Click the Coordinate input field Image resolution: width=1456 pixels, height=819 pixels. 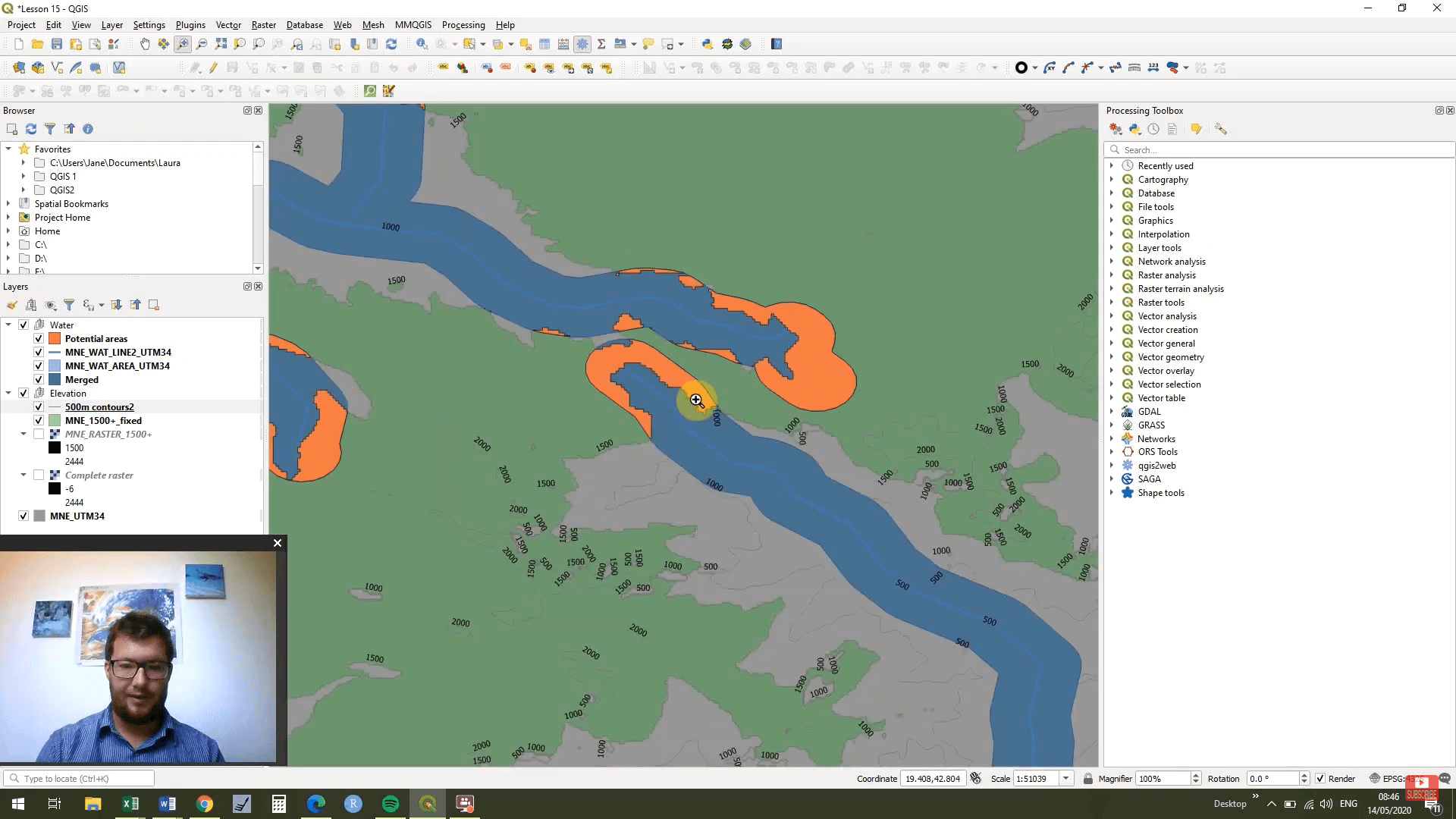tap(933, 779)
